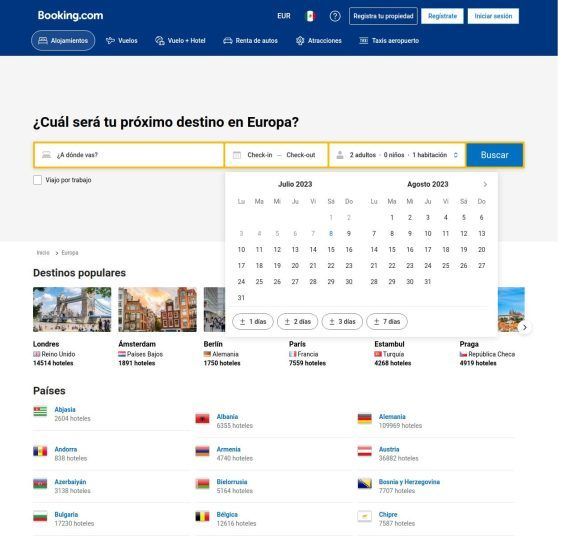
Task: Click the Alemania country link
Action: (x=392, y=417)
